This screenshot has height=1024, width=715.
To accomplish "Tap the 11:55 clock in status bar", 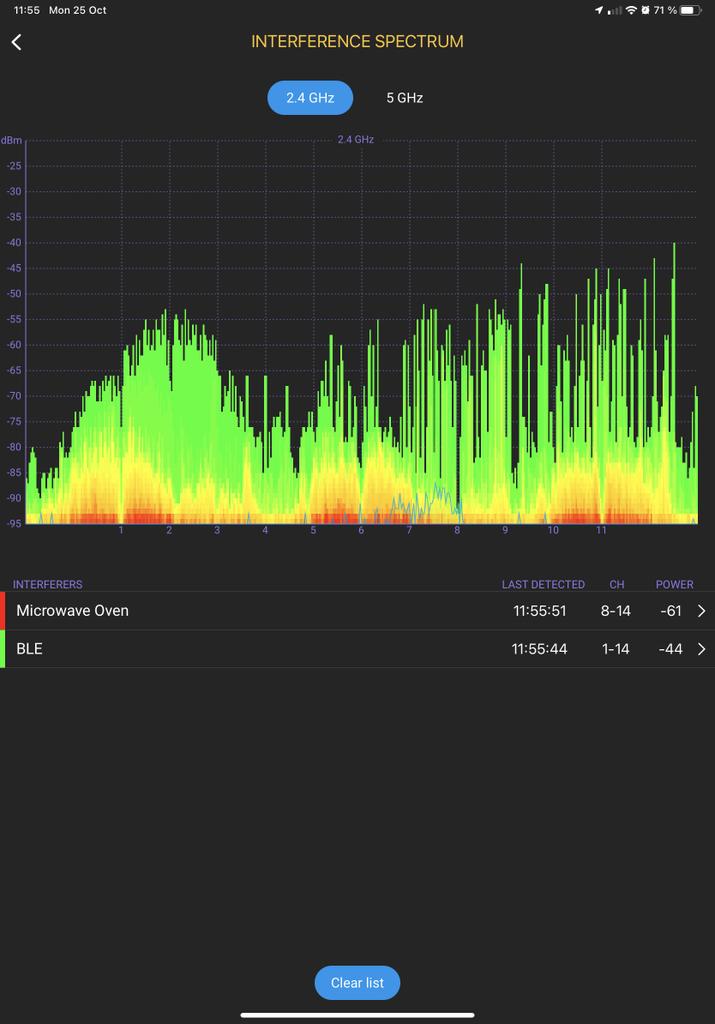I will 27,10.
